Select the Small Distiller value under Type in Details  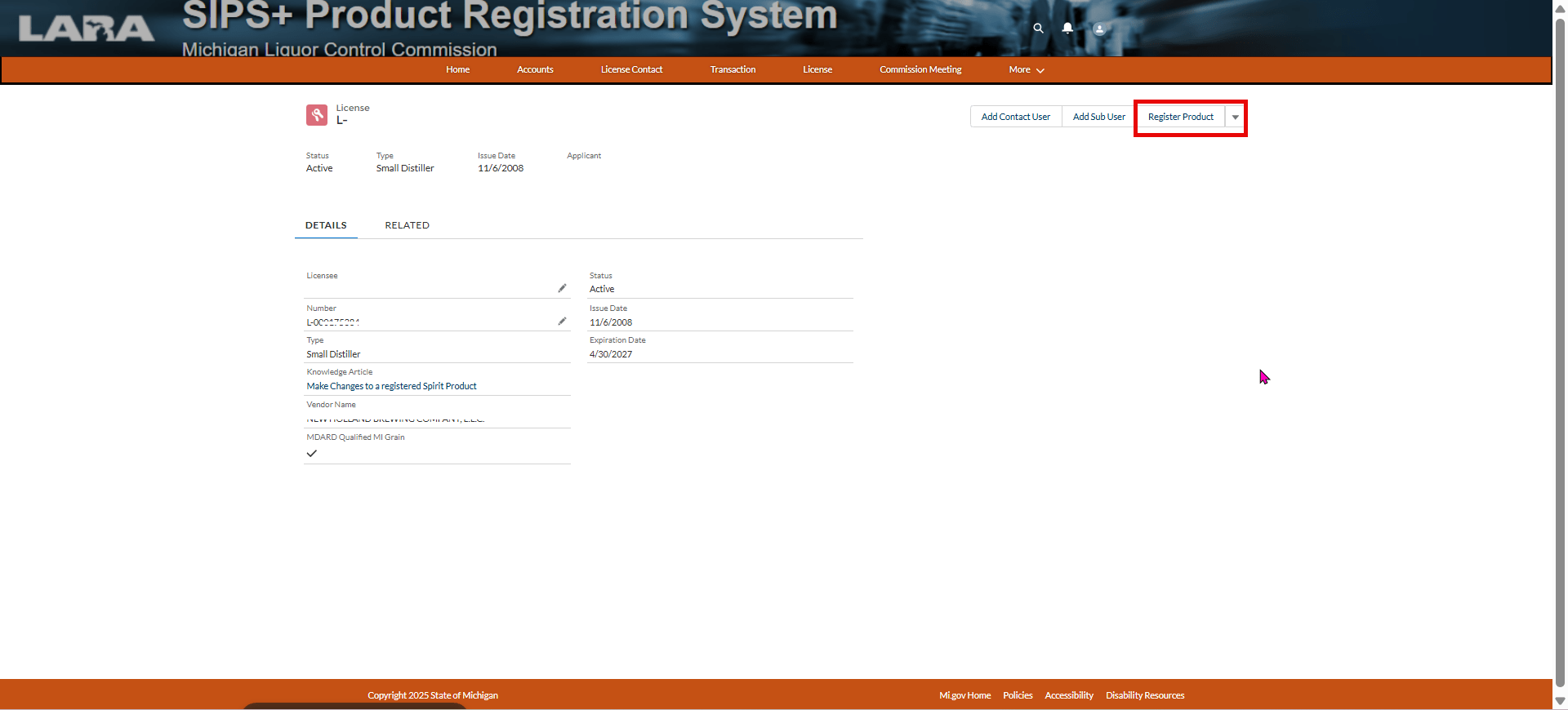coord(333,354)
